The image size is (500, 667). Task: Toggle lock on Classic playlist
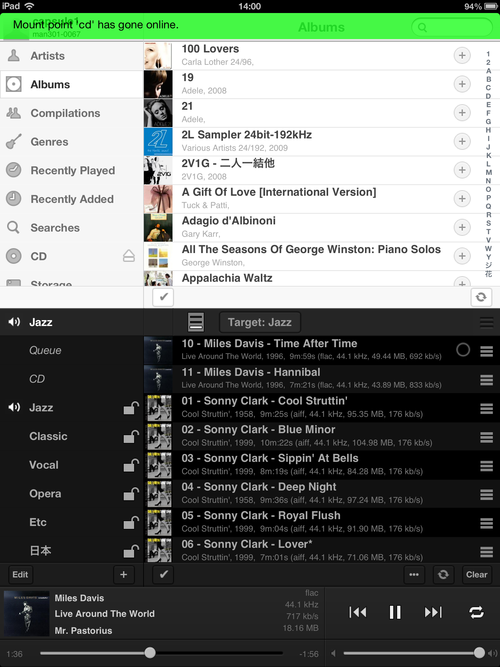pos(131,436)
